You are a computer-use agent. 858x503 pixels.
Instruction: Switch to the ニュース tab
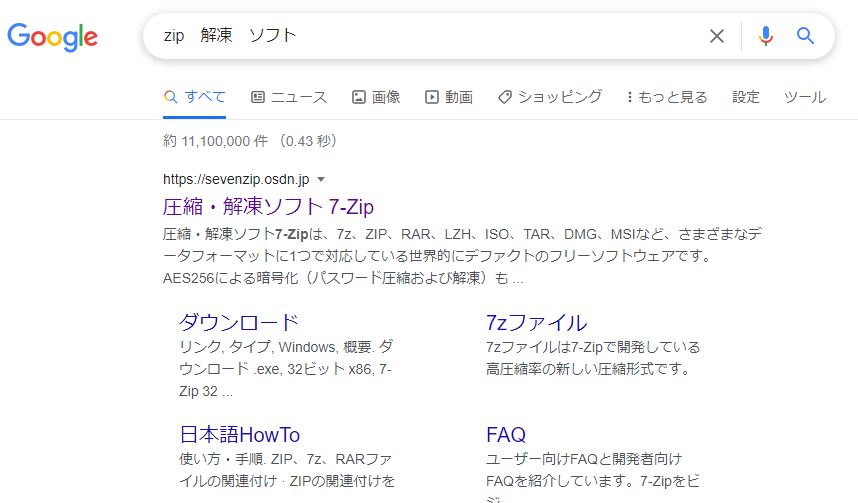(x=289, y=97)
